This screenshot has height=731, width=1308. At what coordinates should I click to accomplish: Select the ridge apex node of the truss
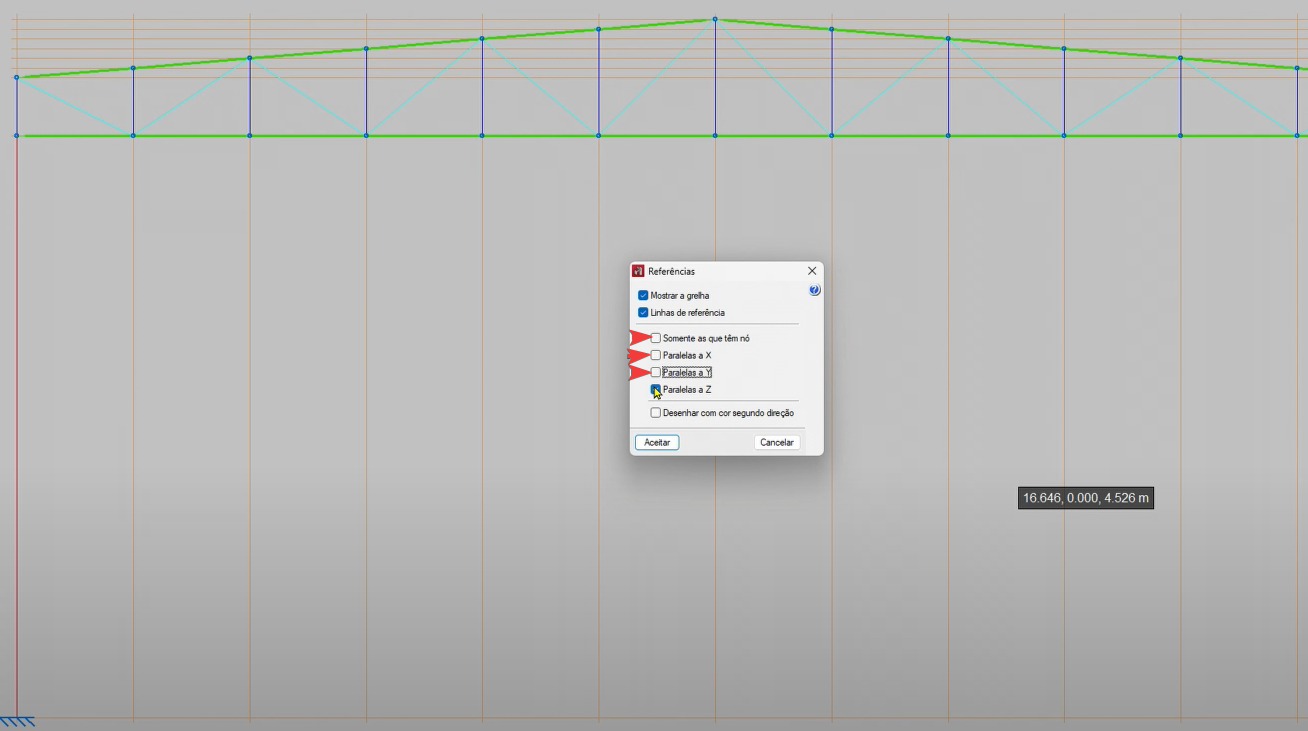715,19
